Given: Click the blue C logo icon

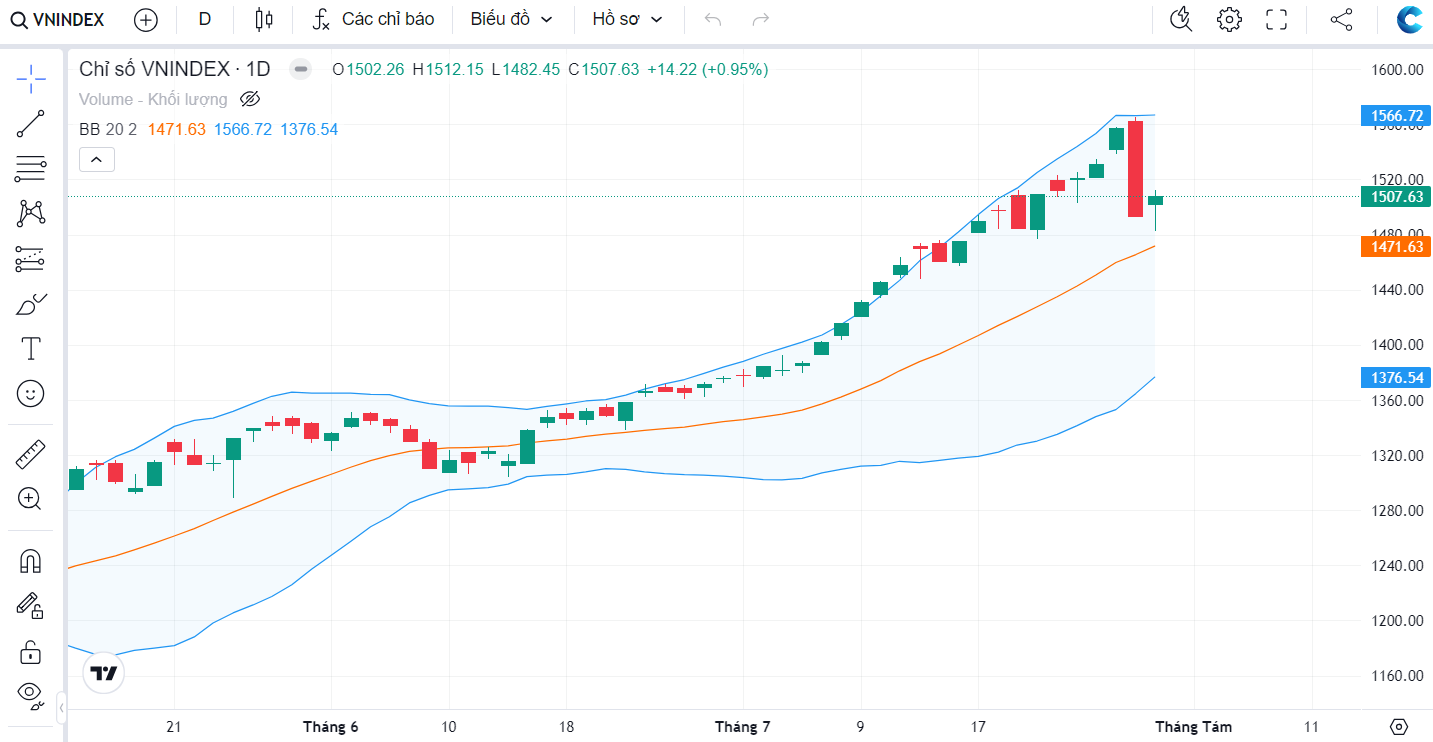Looking at the screenshot, I should pos(1410,19).
